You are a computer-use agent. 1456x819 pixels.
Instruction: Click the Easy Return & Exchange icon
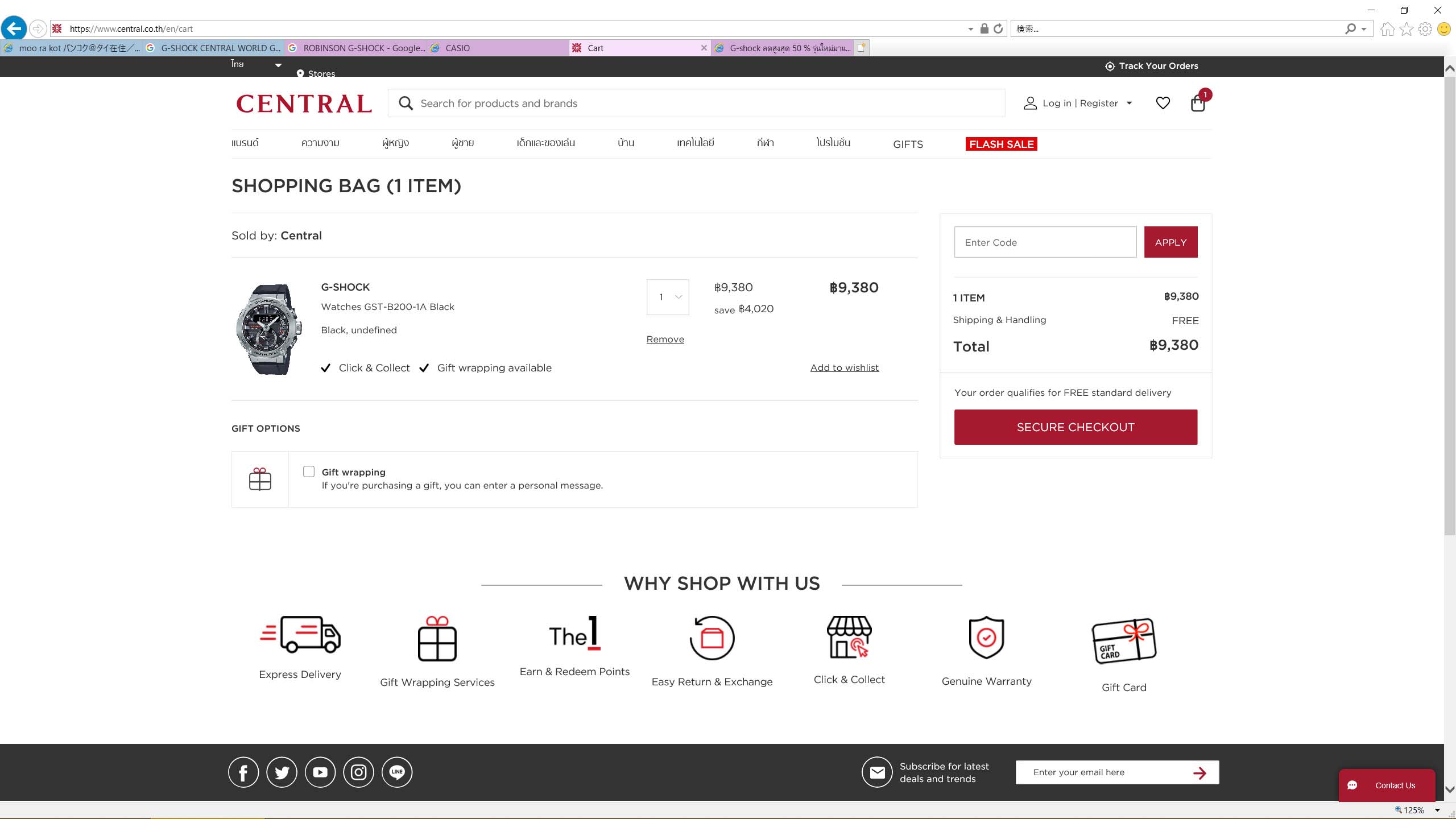(712, 638)
